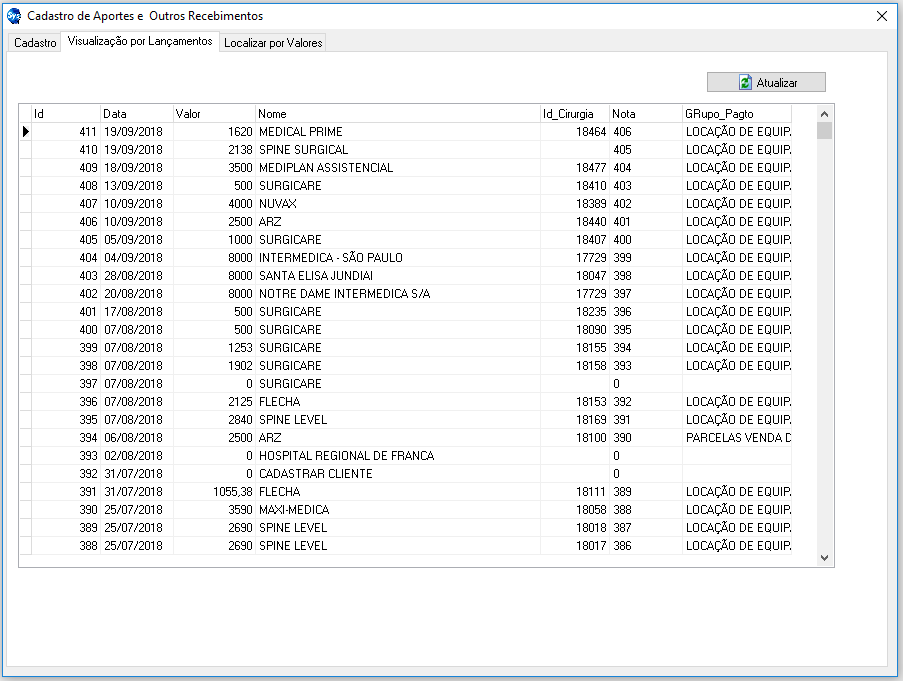
Task: Click the current-row indicator arrow for row 411
Action: 25,132
